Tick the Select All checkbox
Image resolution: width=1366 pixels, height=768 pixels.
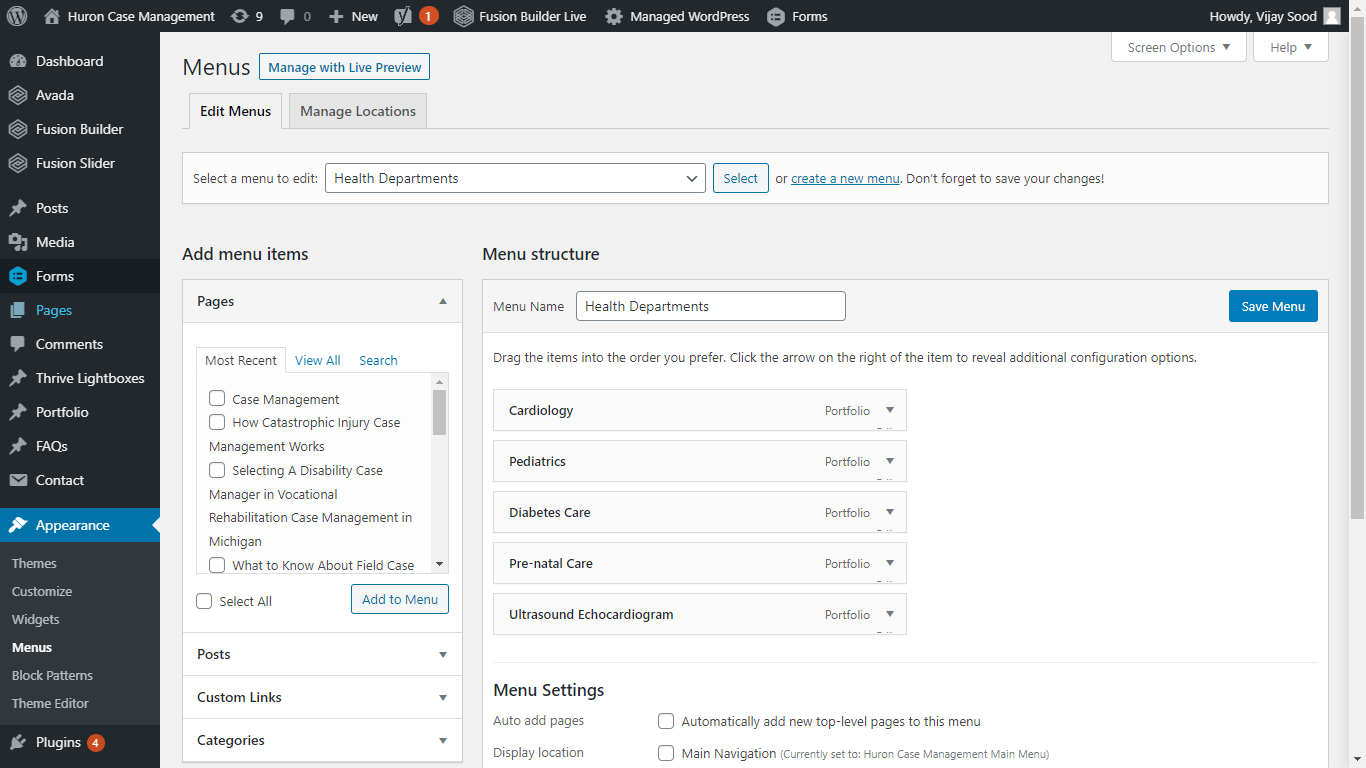click(x=205, y=601)
